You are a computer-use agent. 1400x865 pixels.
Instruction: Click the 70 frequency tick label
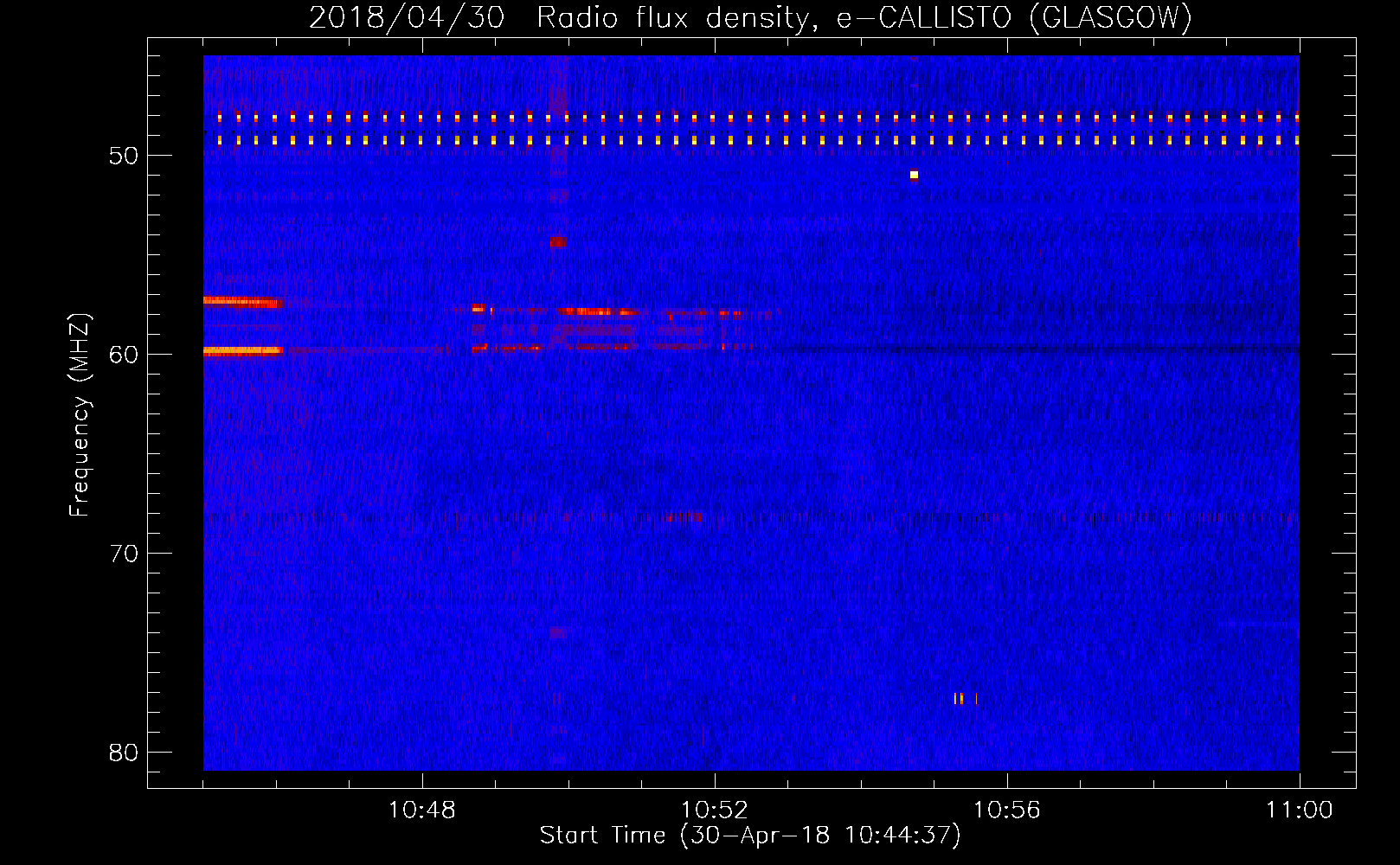124,554
